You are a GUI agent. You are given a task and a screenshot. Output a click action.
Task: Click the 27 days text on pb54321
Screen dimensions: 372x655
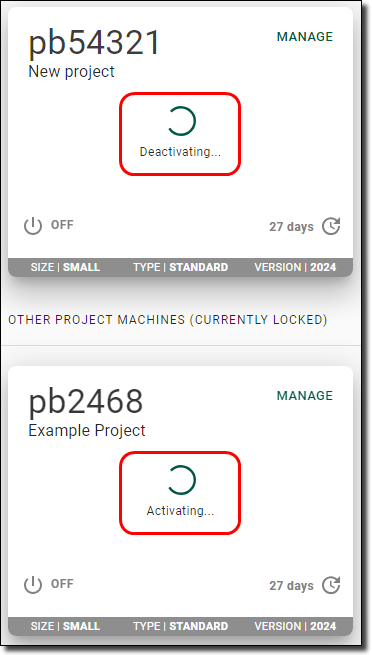pos(291,226)
